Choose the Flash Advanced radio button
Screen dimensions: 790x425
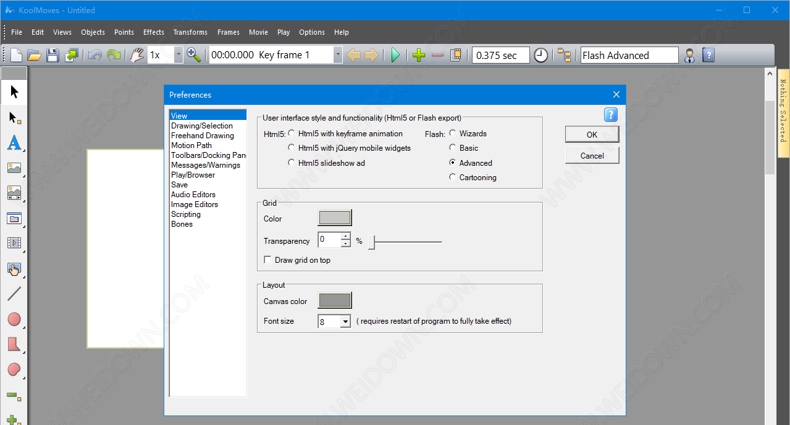point(452,162)
